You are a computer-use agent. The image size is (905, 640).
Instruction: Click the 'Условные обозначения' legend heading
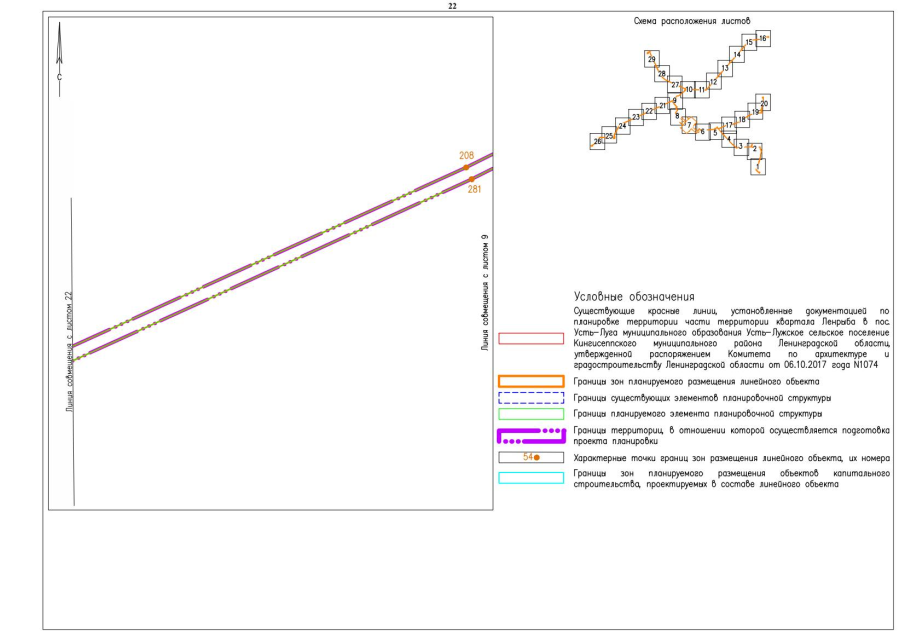click(x=634, y=297)
